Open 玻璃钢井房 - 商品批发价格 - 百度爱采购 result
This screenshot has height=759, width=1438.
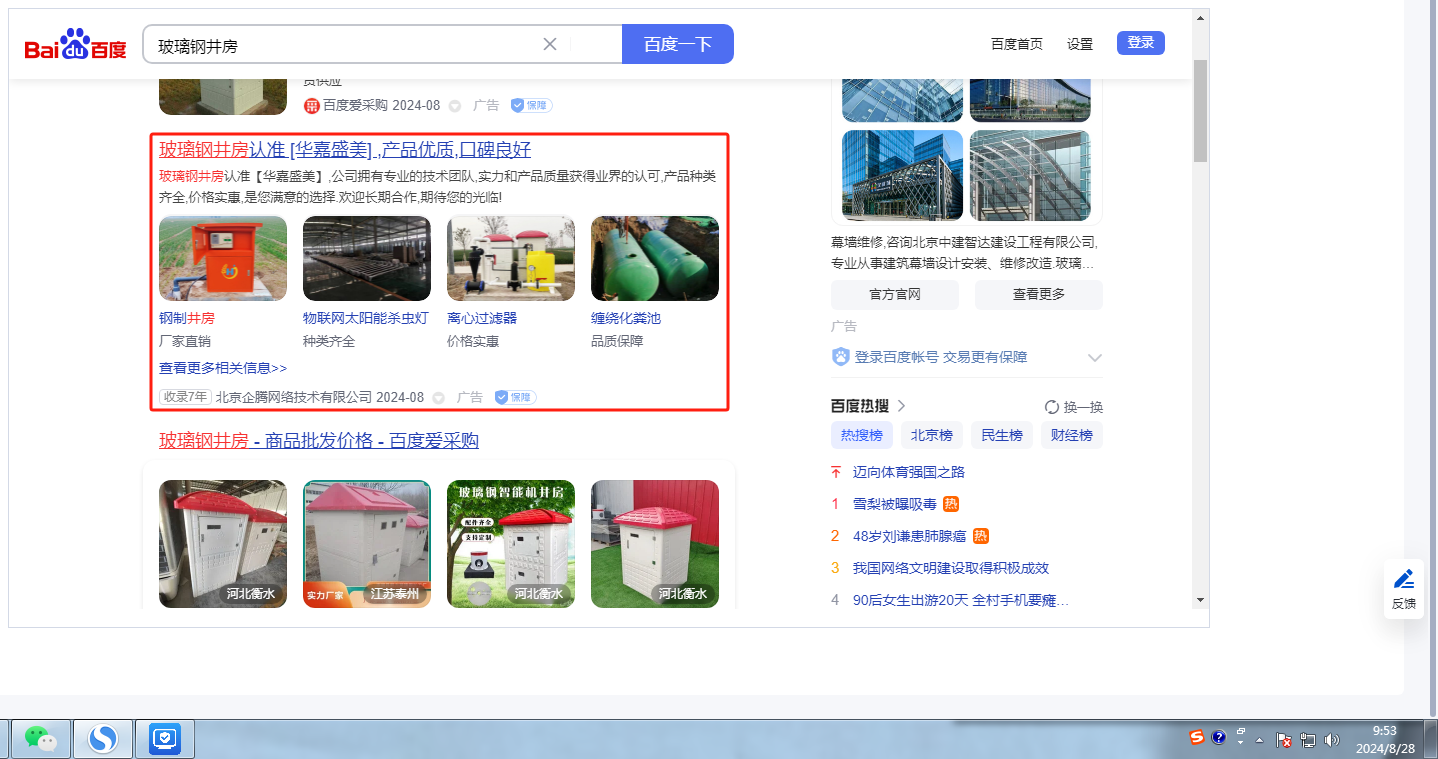319,441
